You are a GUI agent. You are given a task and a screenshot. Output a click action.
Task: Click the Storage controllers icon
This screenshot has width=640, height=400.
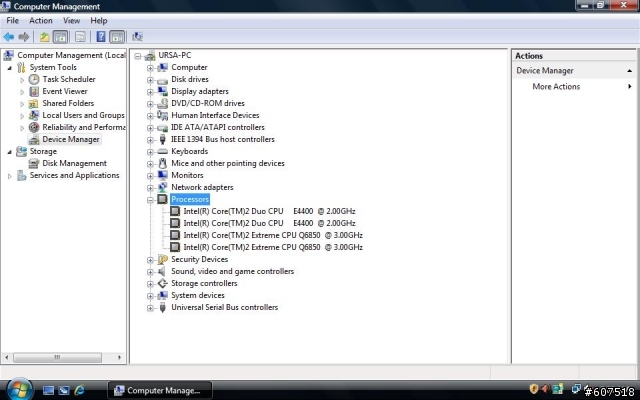tap(162, 283)
